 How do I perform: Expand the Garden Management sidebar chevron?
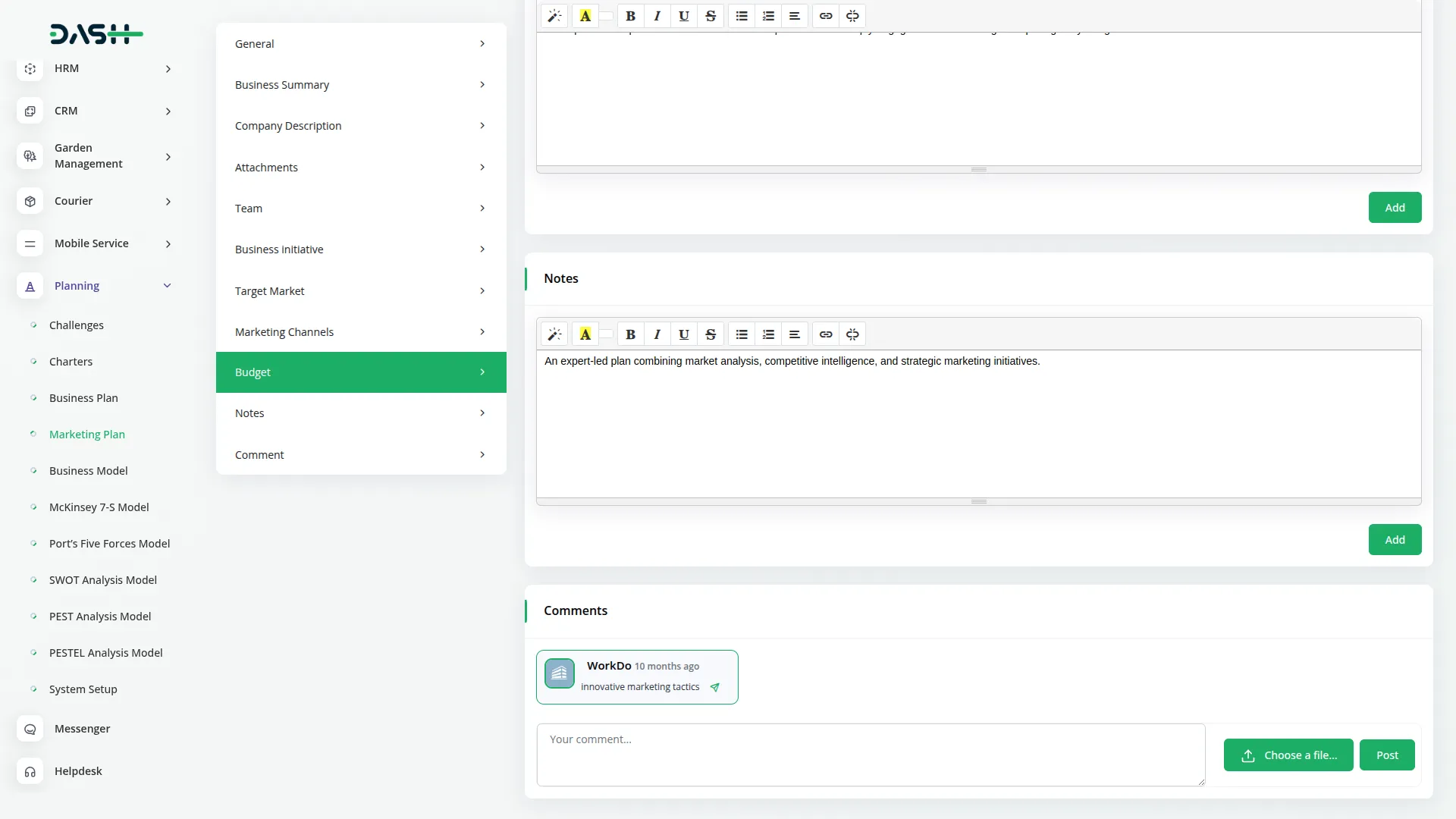tap(168, 157)
